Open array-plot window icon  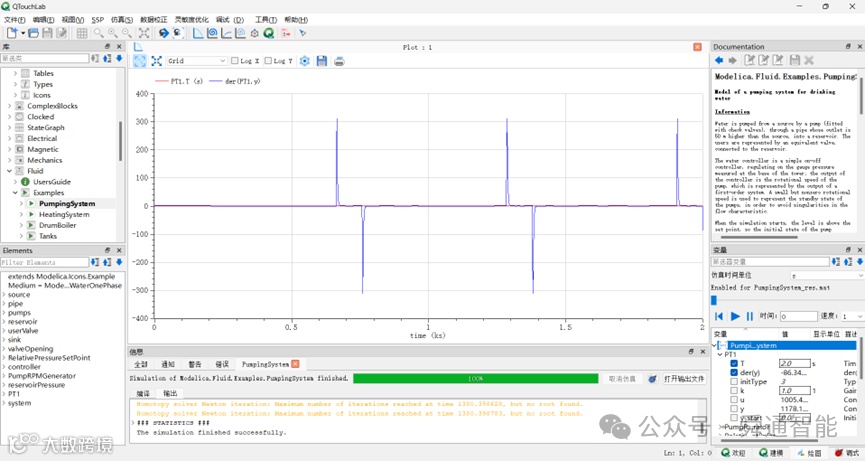(x=227, y=33)
